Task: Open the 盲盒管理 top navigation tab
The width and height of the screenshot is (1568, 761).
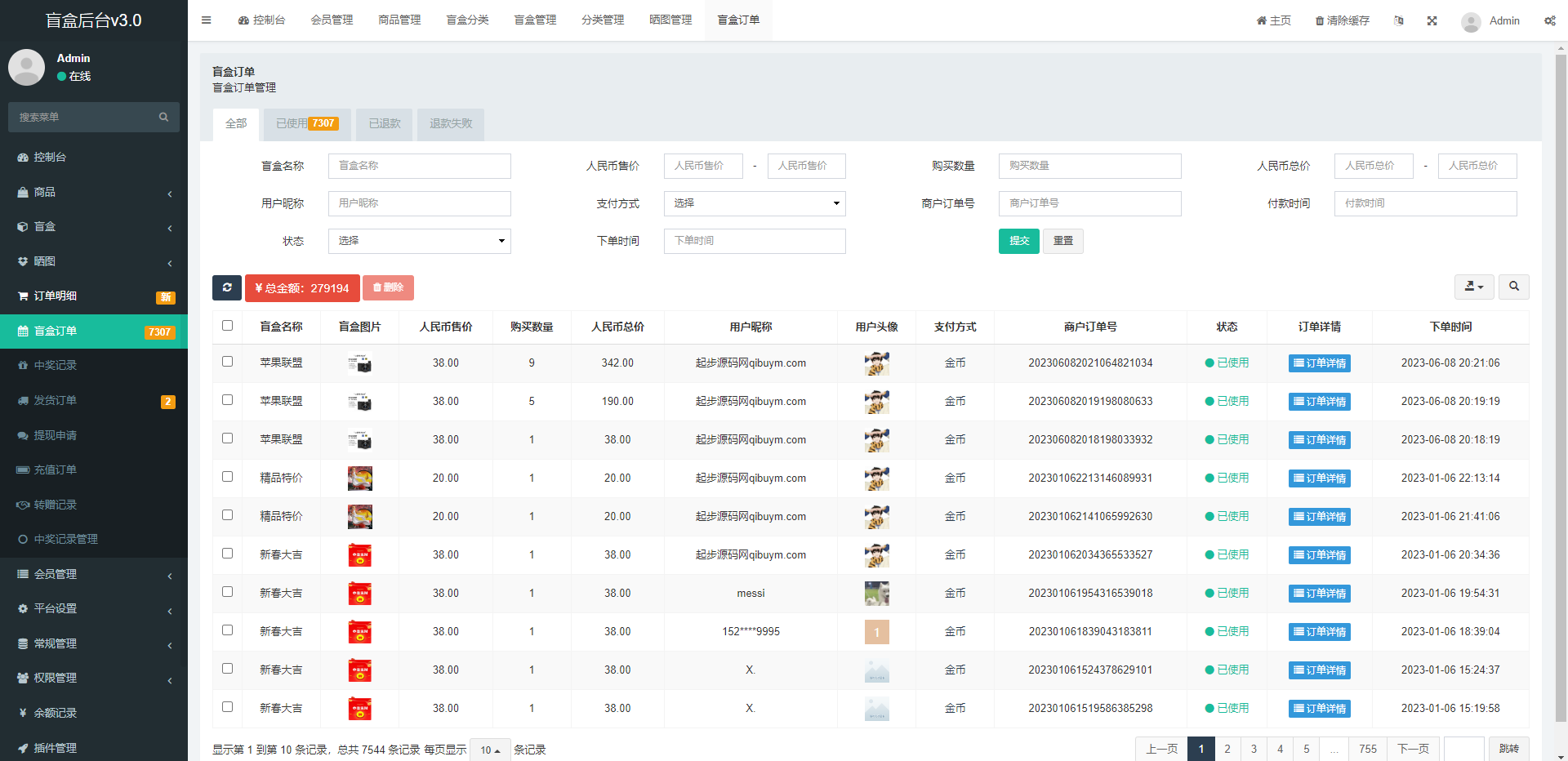Action: click(x=535, y=20)
